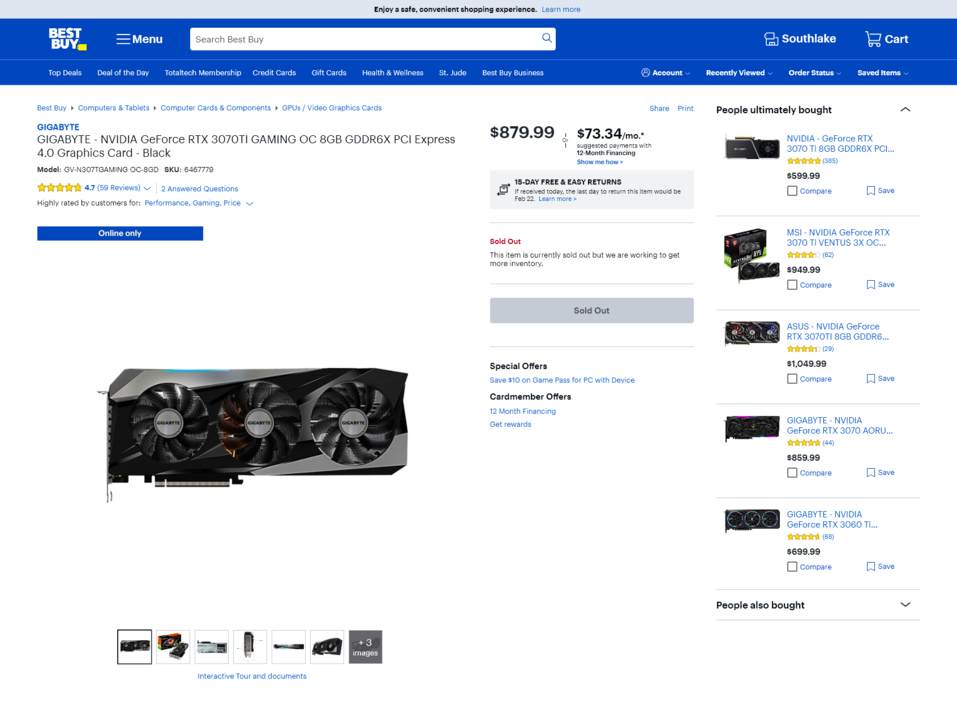
Task: Check Compare for the MSI VENTUS card
Action: 790,284
